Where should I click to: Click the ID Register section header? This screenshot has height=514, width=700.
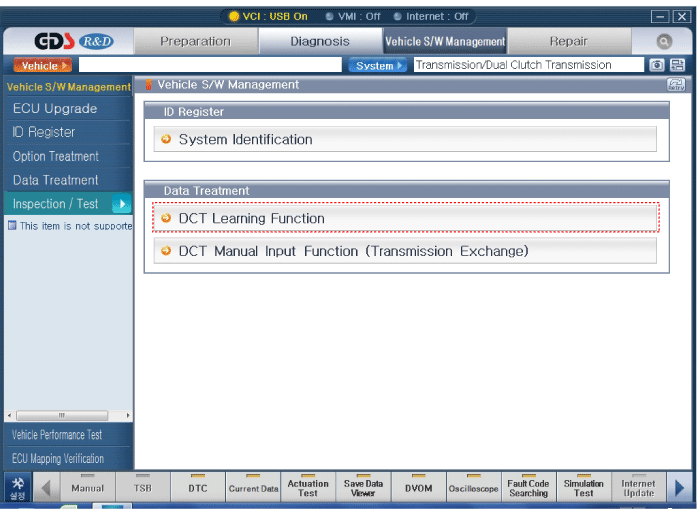pyautogui.click(x=407, y=112)
